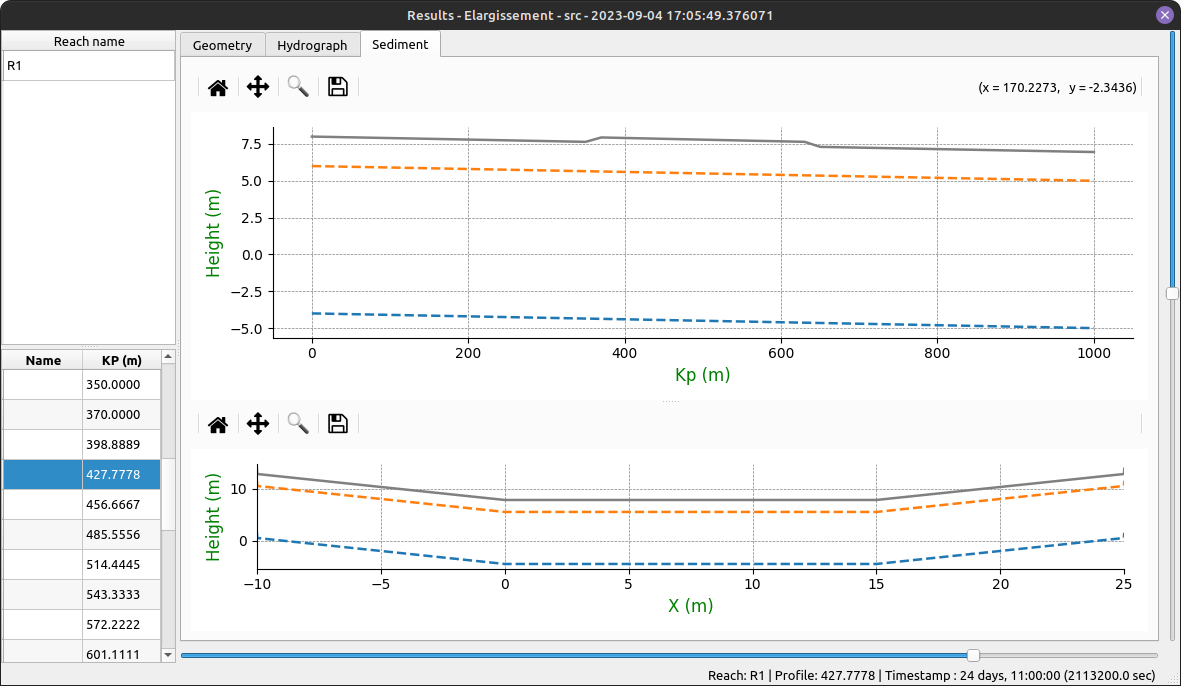Click Save figure icon in upper toolbar
This screenshot has height=686, width=1181.
[338, 87]
